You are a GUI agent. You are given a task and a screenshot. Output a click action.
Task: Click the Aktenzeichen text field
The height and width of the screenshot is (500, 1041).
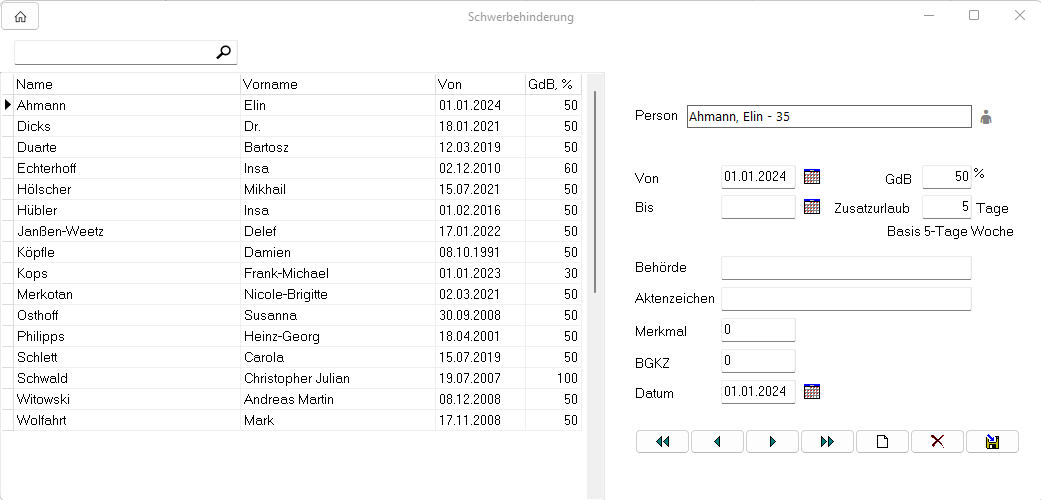tap(846, 299)
